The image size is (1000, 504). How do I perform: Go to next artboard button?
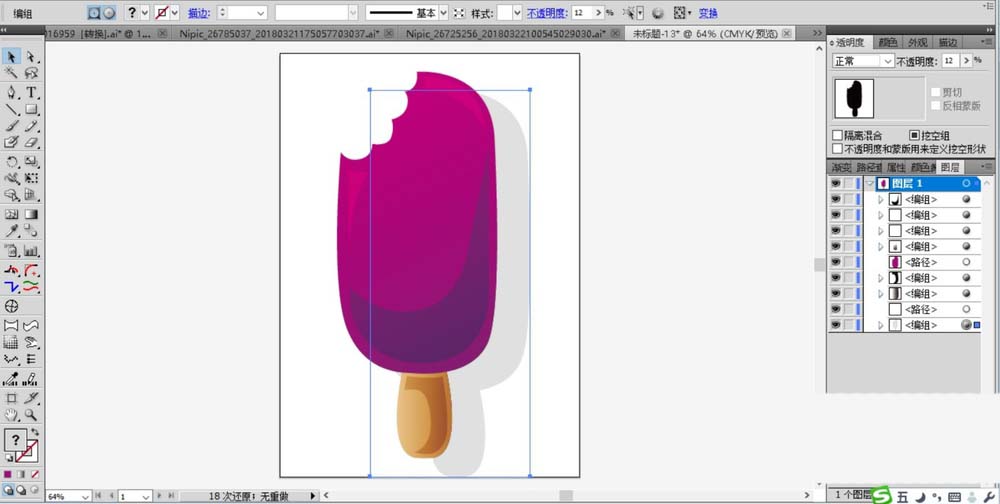click(159, 496)
